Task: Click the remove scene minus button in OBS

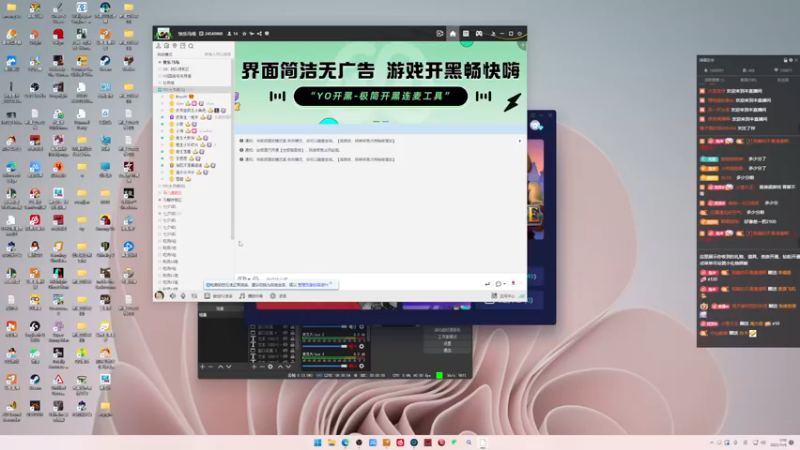Action: coord(210,366)
